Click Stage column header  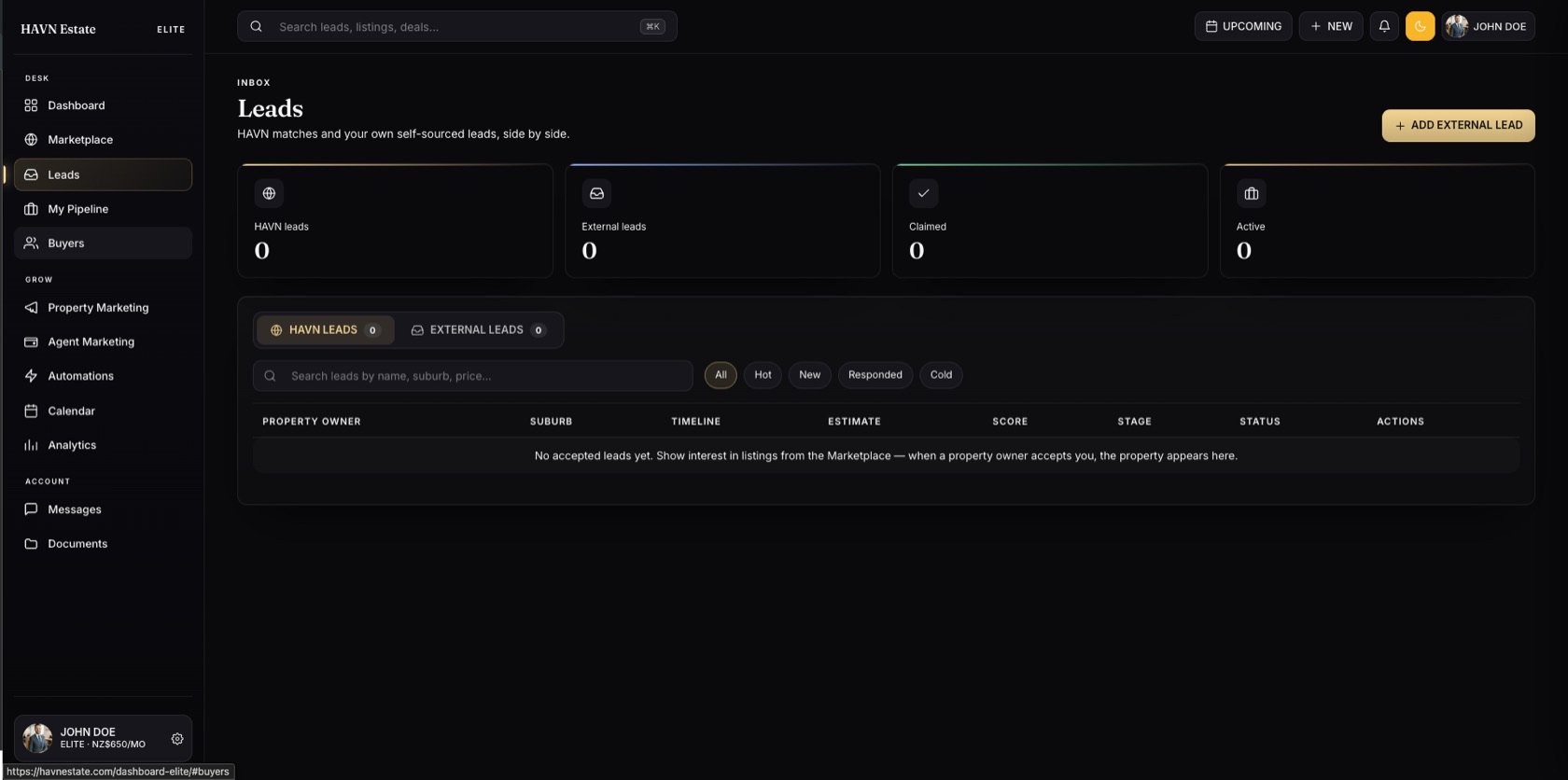1135,422
